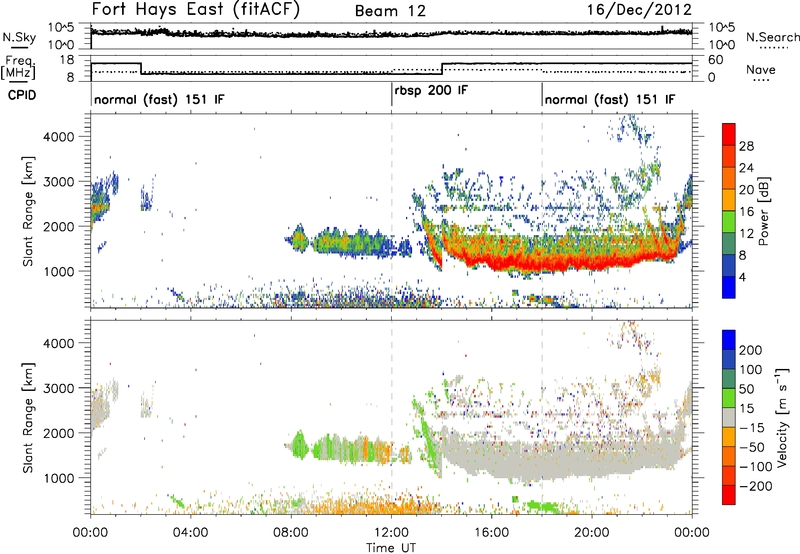Click the frequency step-up near 14:00
Image resolution: width=800 pixels, height=554 pixels.
(x=442, y=69)
